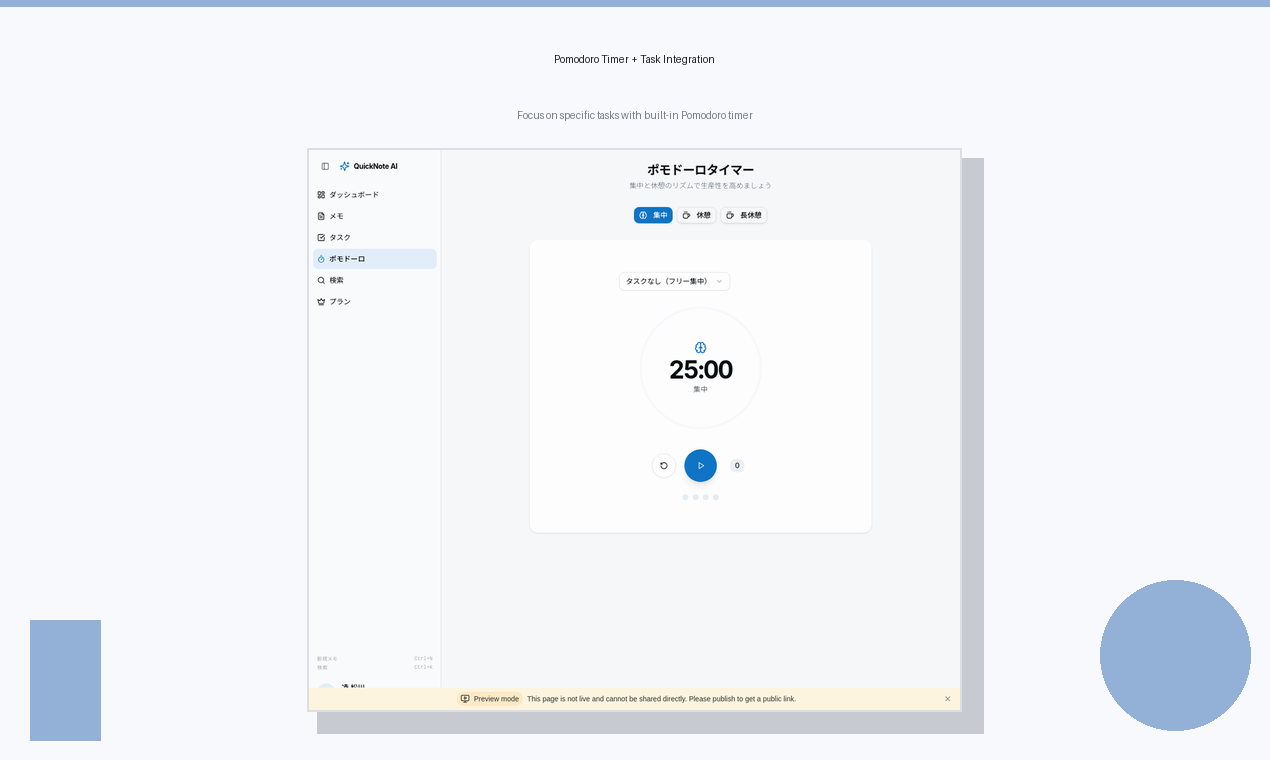
Task: Click the プラン crown icon
Action: [x=321, y=301]
